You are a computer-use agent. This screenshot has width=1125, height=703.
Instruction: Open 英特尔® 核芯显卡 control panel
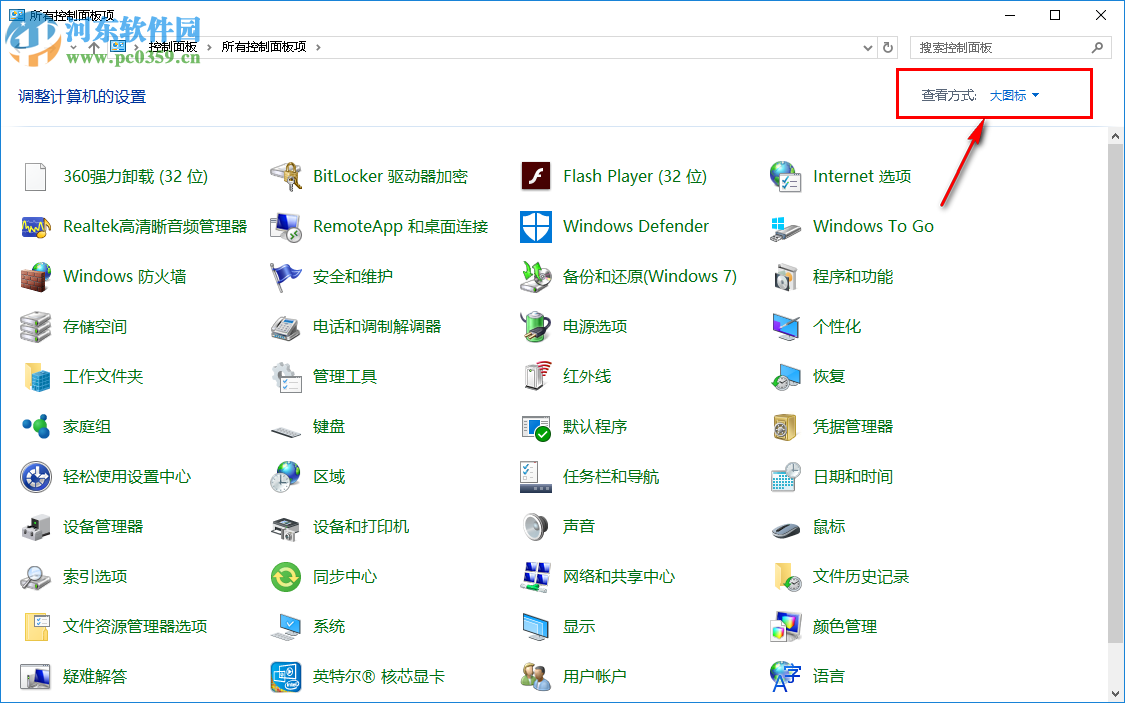click(x=377, y=676)
